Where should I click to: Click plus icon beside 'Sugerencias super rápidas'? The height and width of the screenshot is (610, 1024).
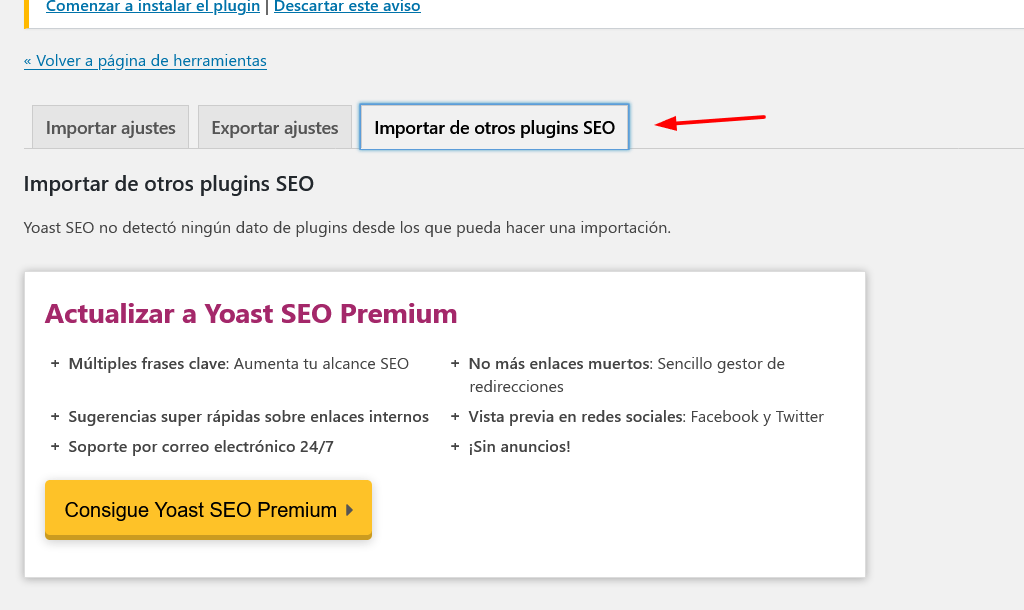tap(55, 416)
